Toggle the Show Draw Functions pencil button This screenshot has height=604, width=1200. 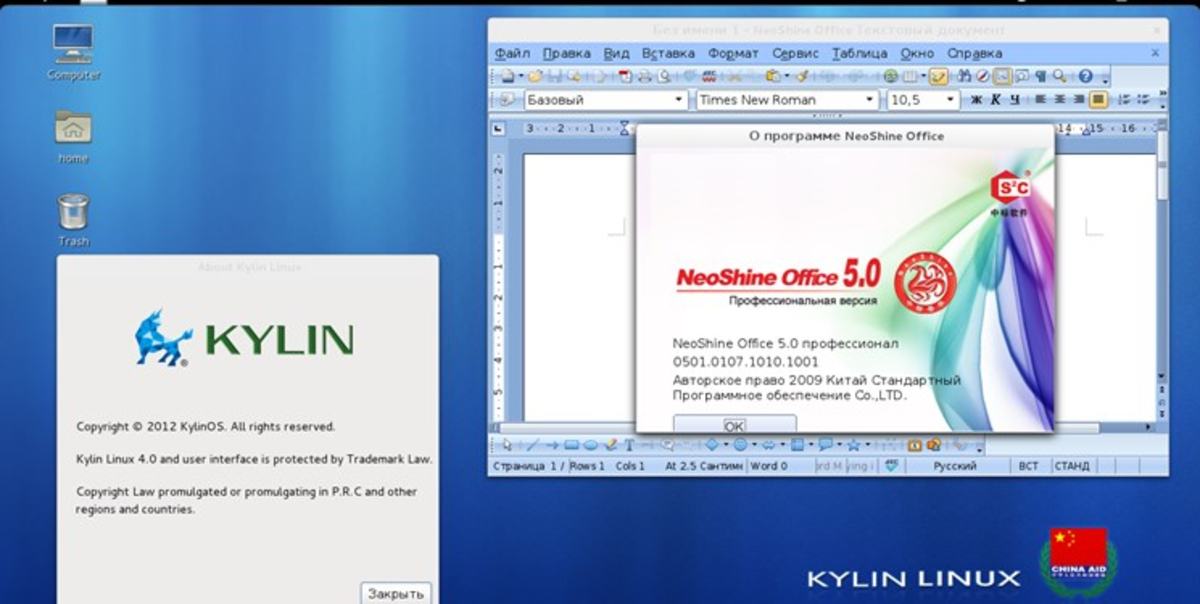pyautogui.click(x=938, y=76)
